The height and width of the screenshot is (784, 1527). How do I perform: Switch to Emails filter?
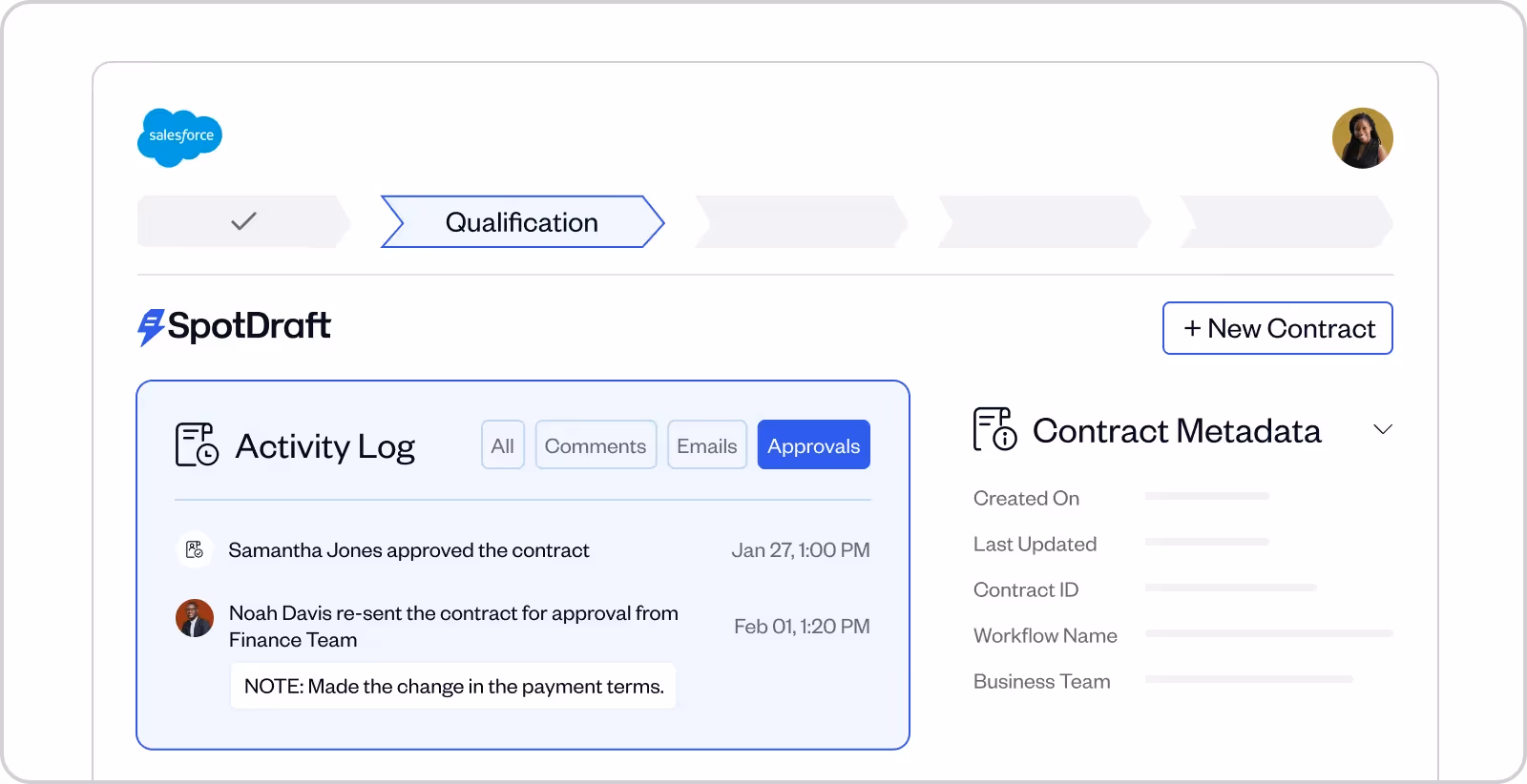pyautogui.click(x=706, y=444)
